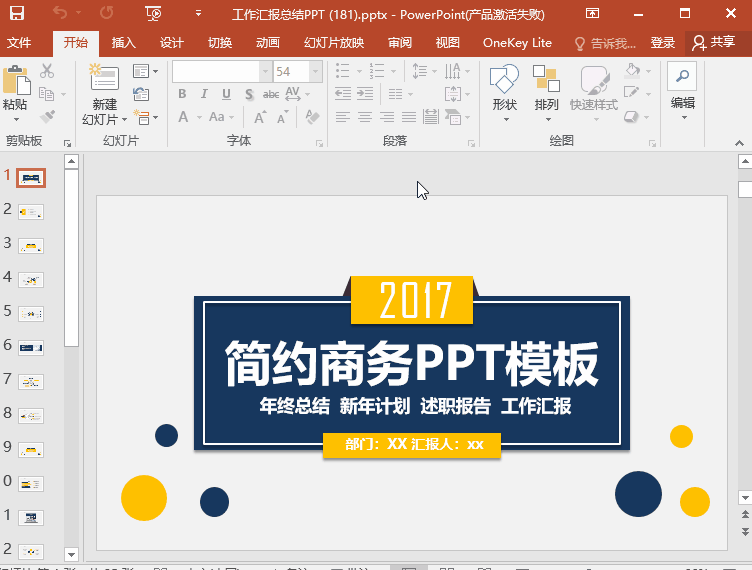Switch to the 切换 tab

[220, 43]
